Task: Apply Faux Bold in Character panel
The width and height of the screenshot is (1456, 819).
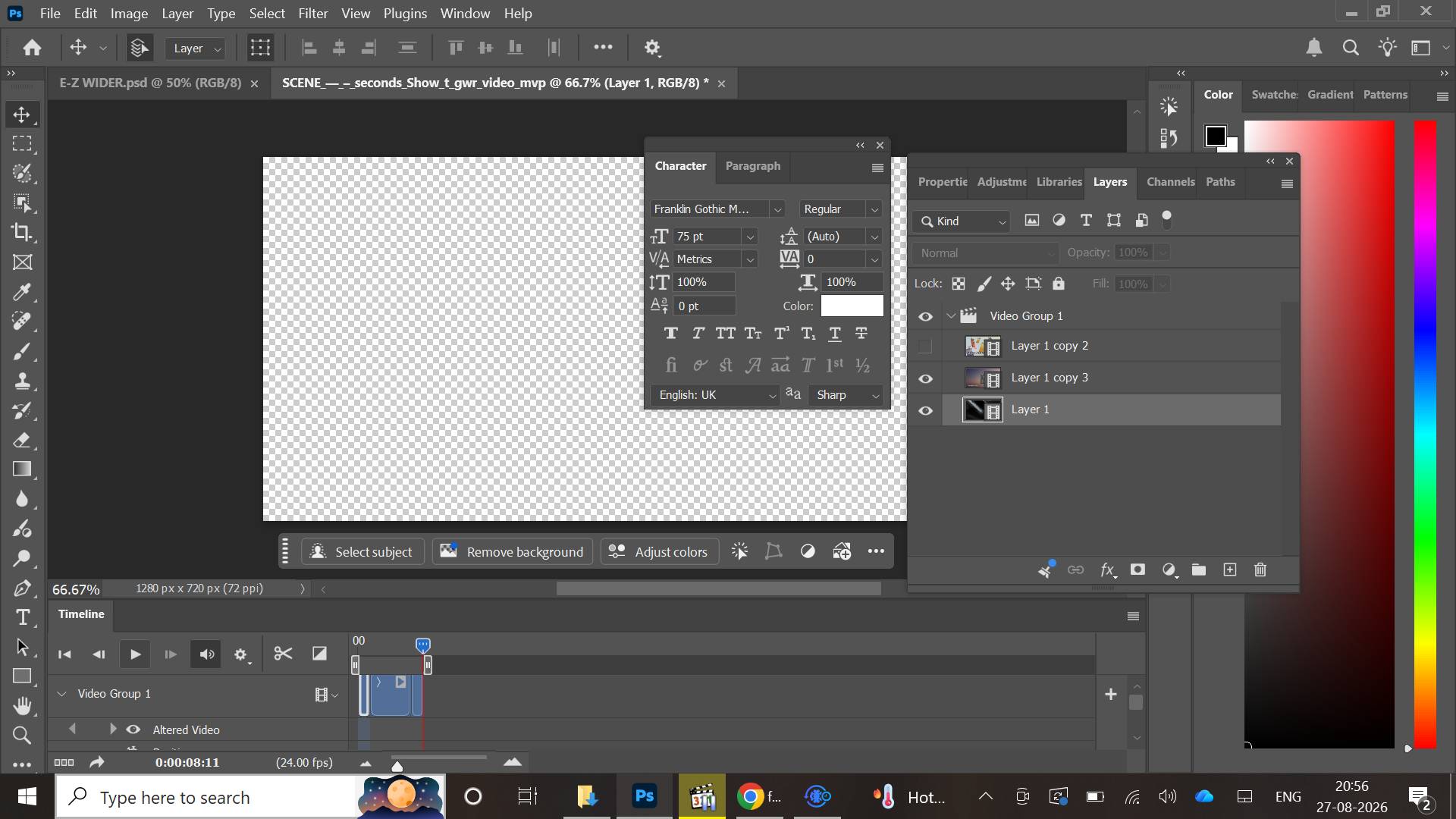Action: [670, 333]
